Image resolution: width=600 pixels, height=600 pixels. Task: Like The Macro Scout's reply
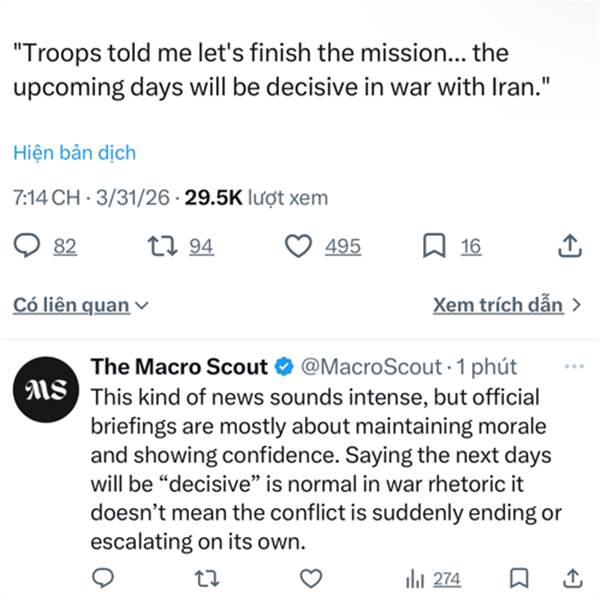click(312, 578)
